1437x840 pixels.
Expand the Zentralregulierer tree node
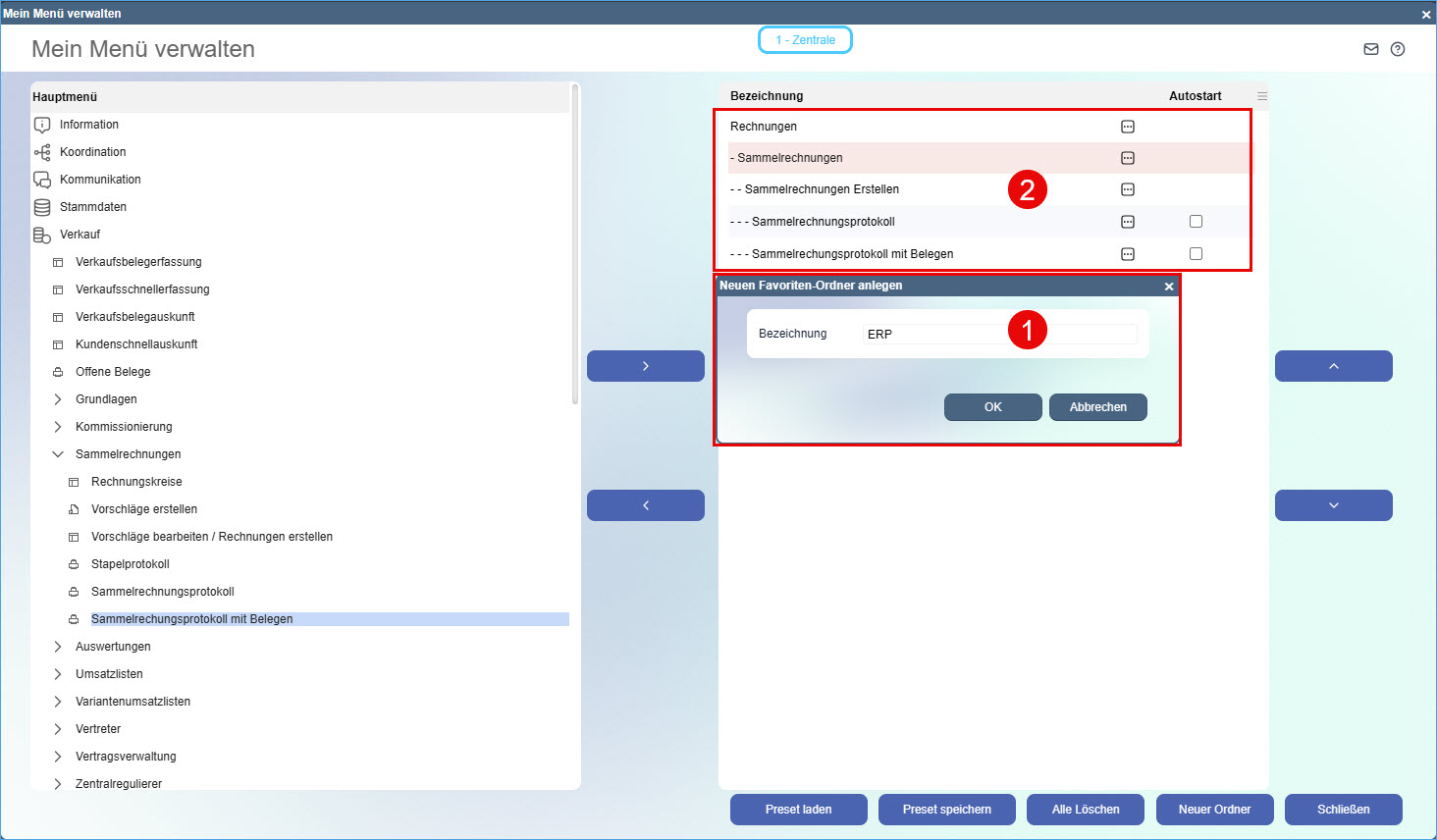(58, 784)
